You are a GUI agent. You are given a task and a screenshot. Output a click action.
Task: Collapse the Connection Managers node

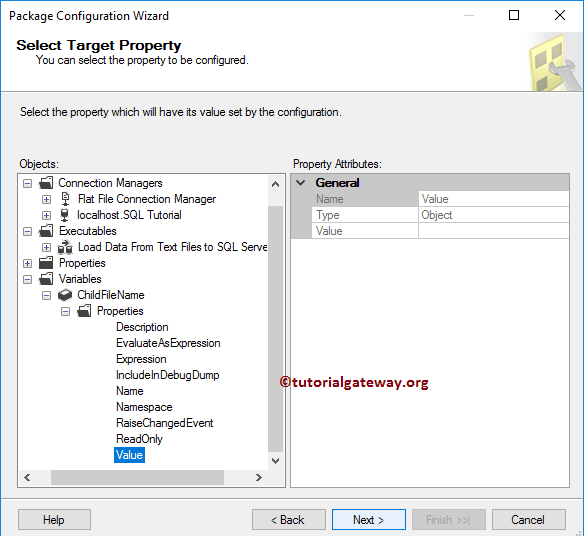click(27, 183)
